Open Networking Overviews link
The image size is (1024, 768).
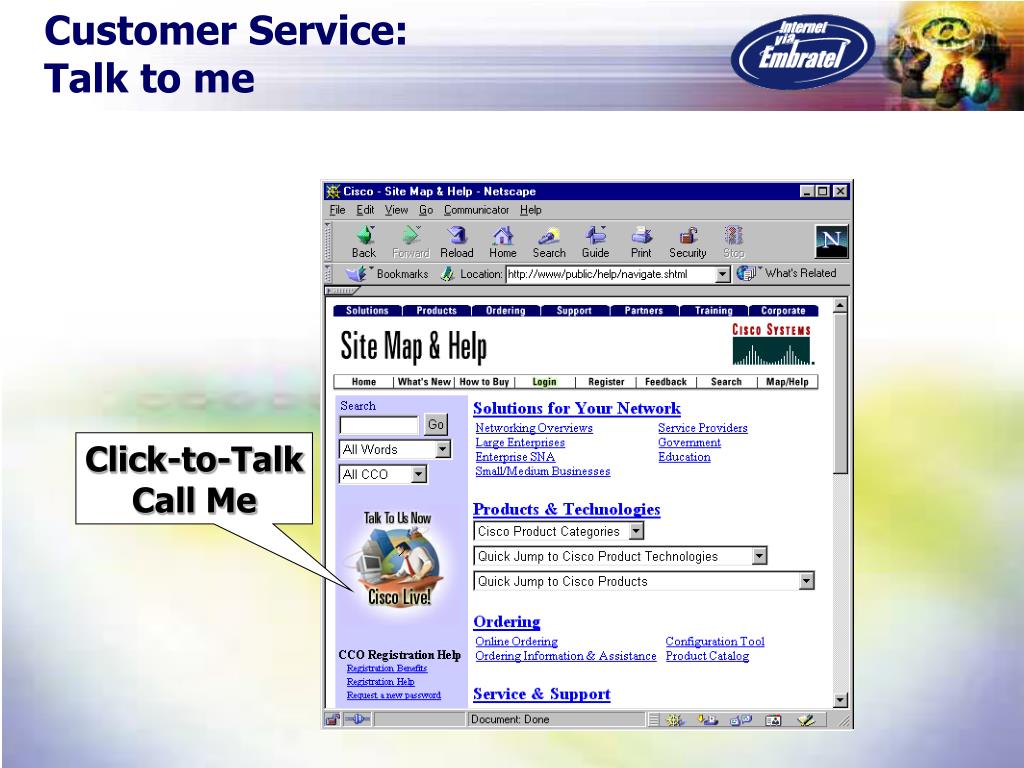point(534,428)
